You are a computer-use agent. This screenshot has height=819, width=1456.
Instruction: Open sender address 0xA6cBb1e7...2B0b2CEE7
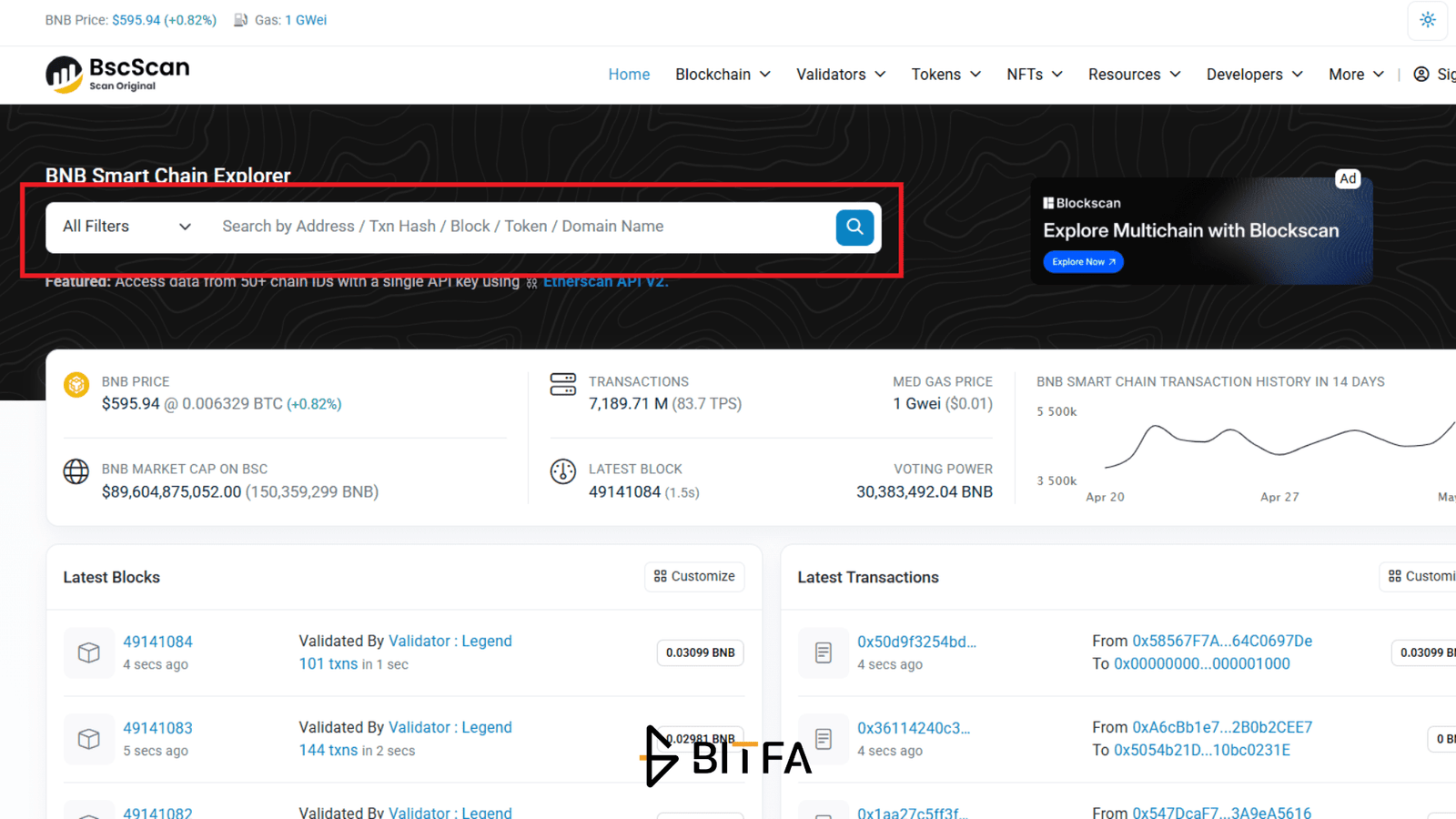click(x=1222, y=727)
